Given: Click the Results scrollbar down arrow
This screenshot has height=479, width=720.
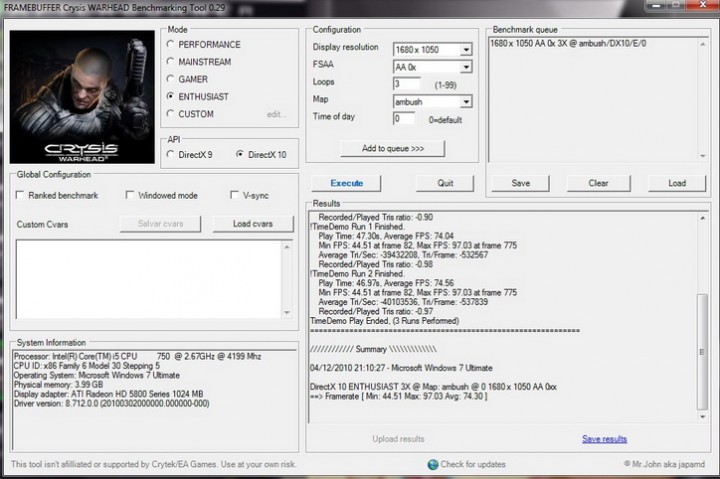Looking at the screenshot, I should tap(703, 417).
